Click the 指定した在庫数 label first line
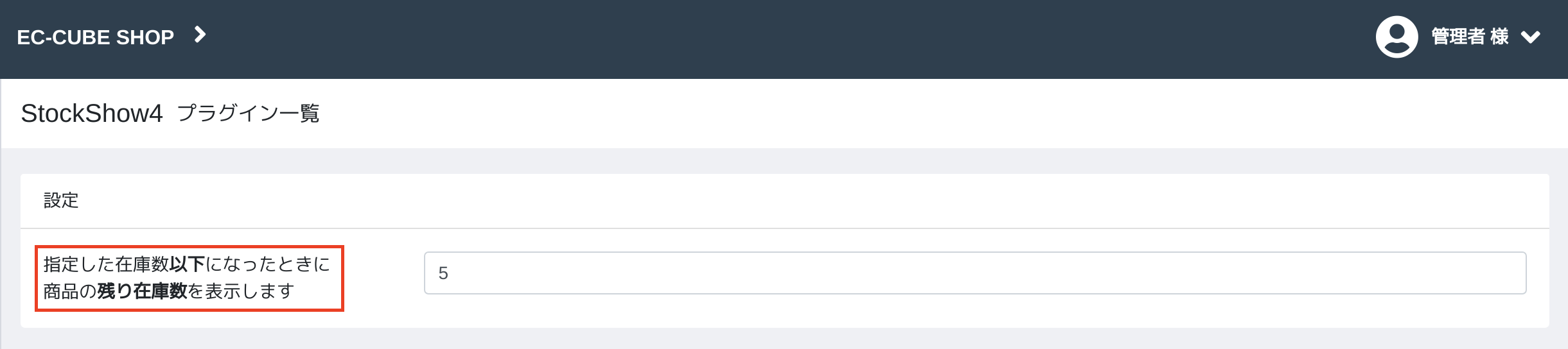 106,264
